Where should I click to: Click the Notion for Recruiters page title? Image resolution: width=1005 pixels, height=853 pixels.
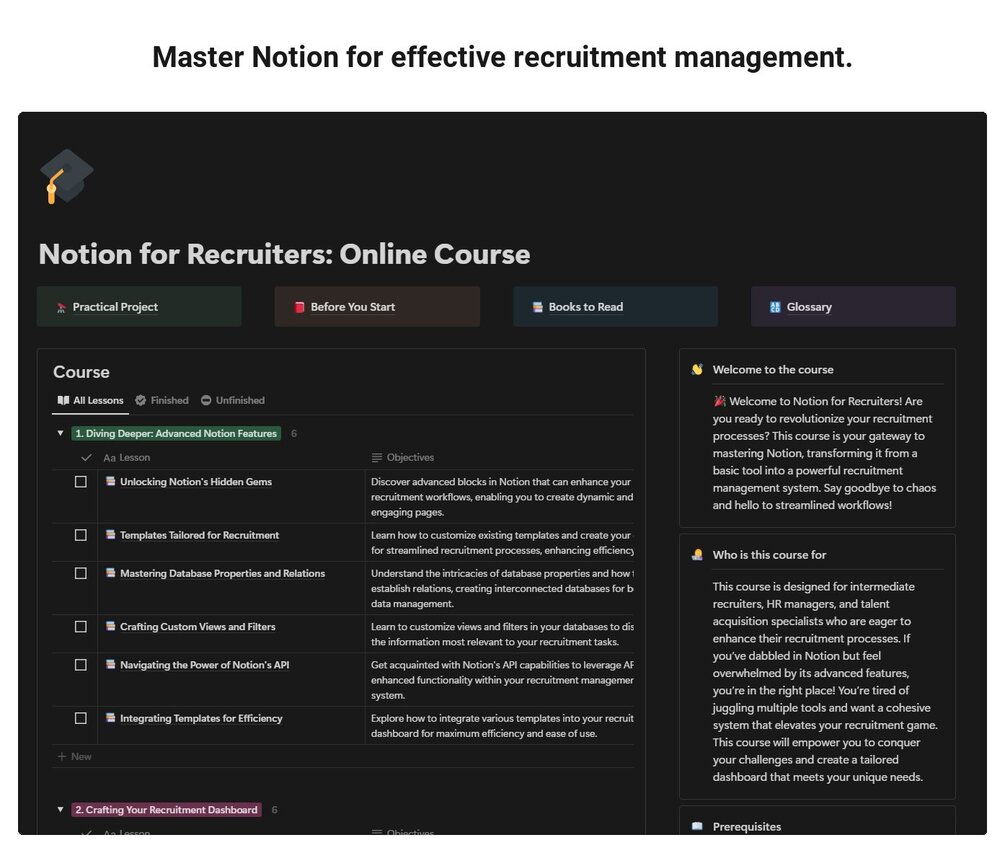(285, 254)
